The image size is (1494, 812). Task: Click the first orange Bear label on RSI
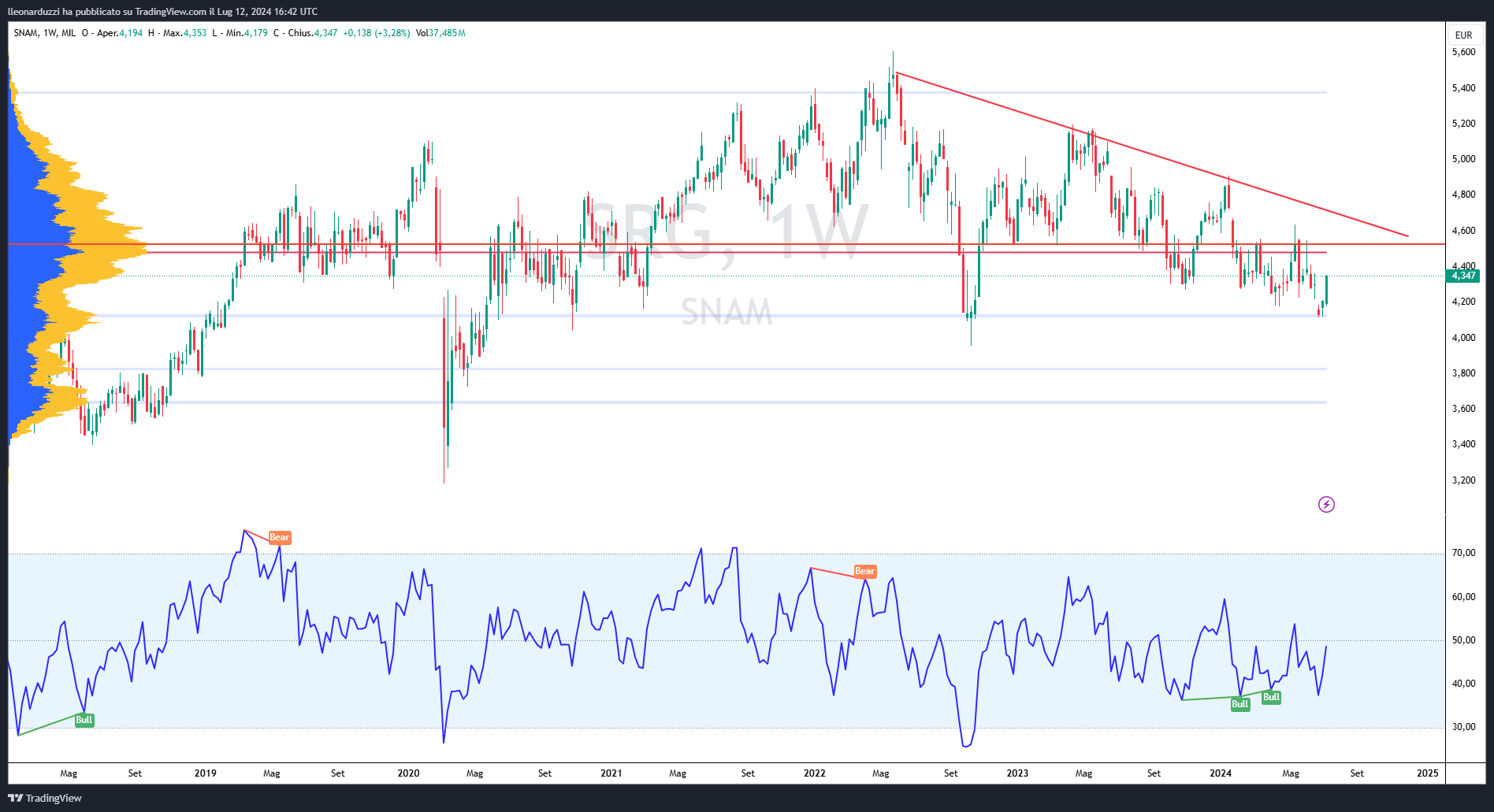280,537
